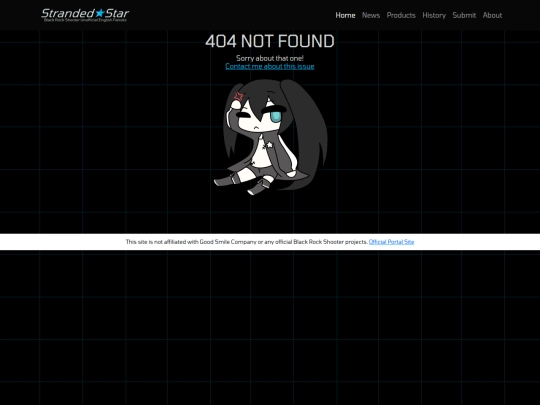540x405 pixels.
Task: Go to the News page
Action: click(x=371, y=15)
